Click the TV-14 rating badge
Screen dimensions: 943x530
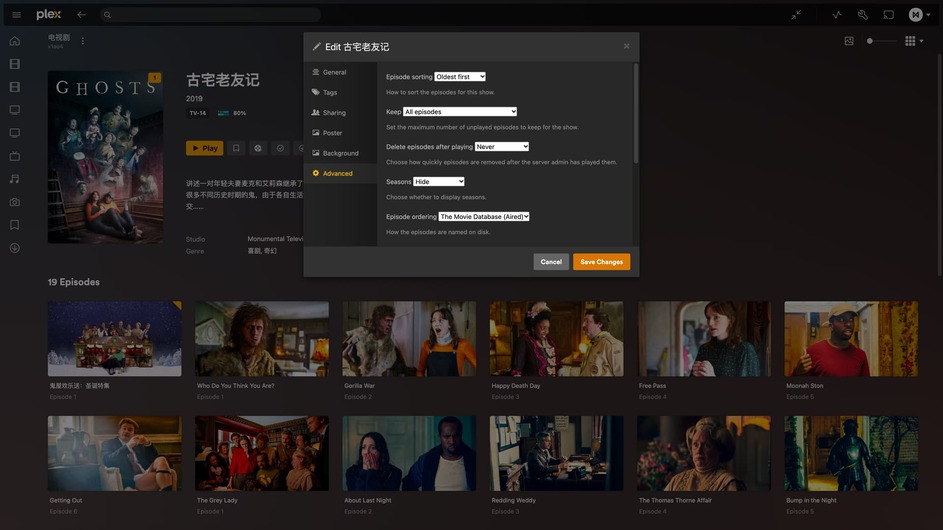[198, 113]
